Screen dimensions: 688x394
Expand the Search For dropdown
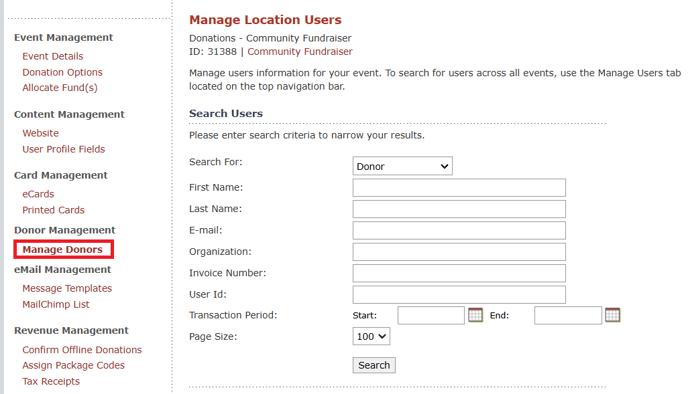(x=402, y=166)
